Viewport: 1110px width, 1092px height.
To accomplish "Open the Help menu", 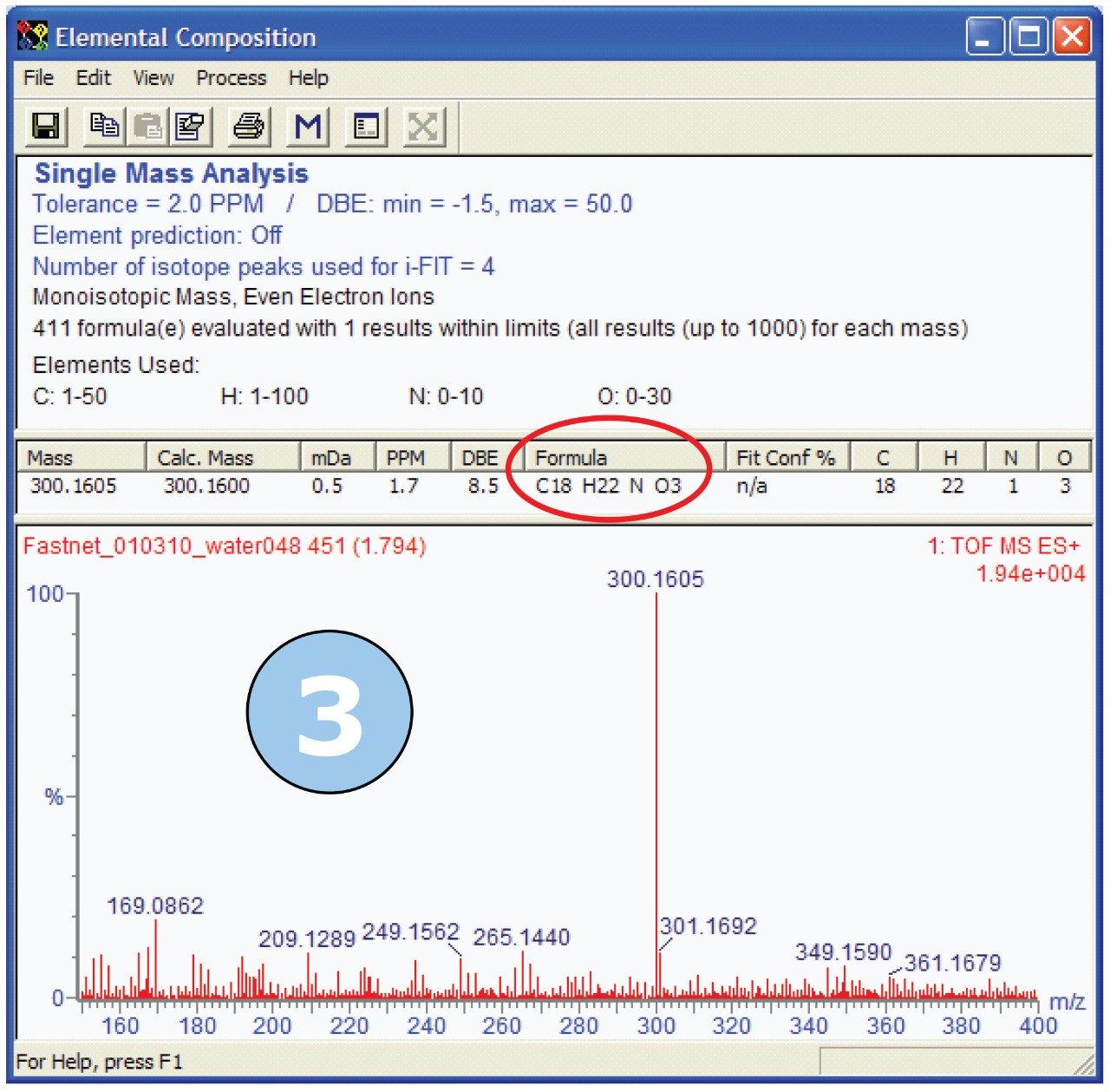I will pos(308,78).
